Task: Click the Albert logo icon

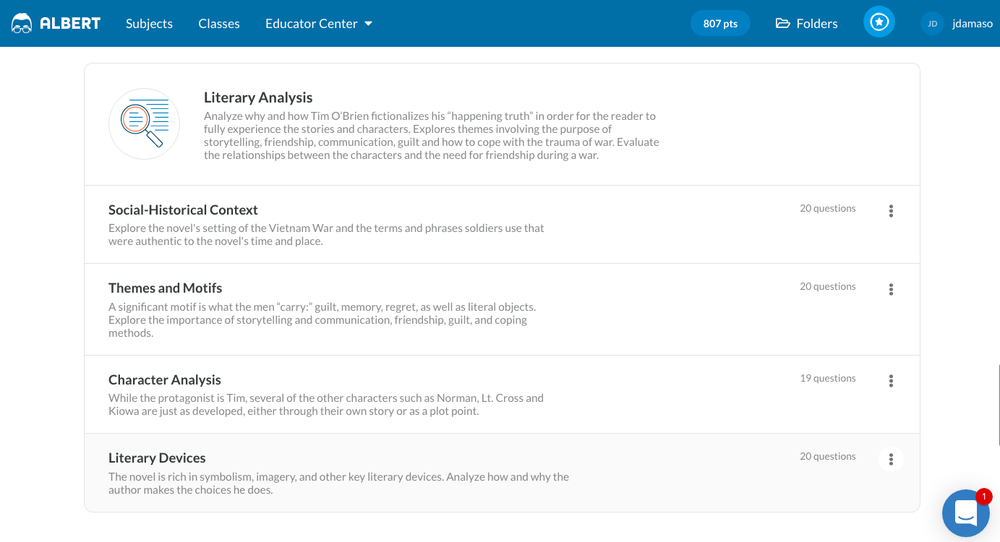Action: 21,24
